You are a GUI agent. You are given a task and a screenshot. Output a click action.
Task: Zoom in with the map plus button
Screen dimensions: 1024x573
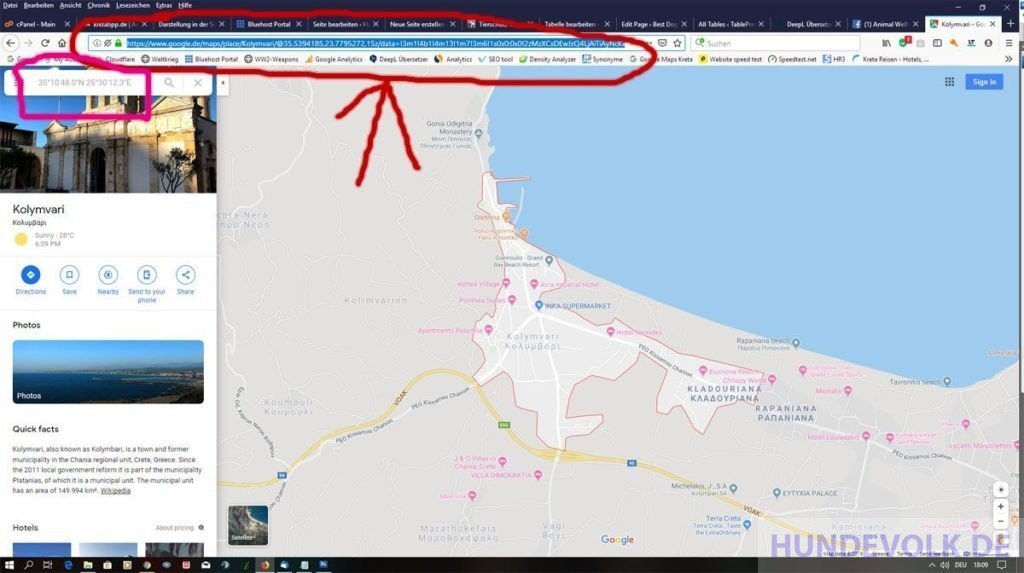coord(1001,507)
